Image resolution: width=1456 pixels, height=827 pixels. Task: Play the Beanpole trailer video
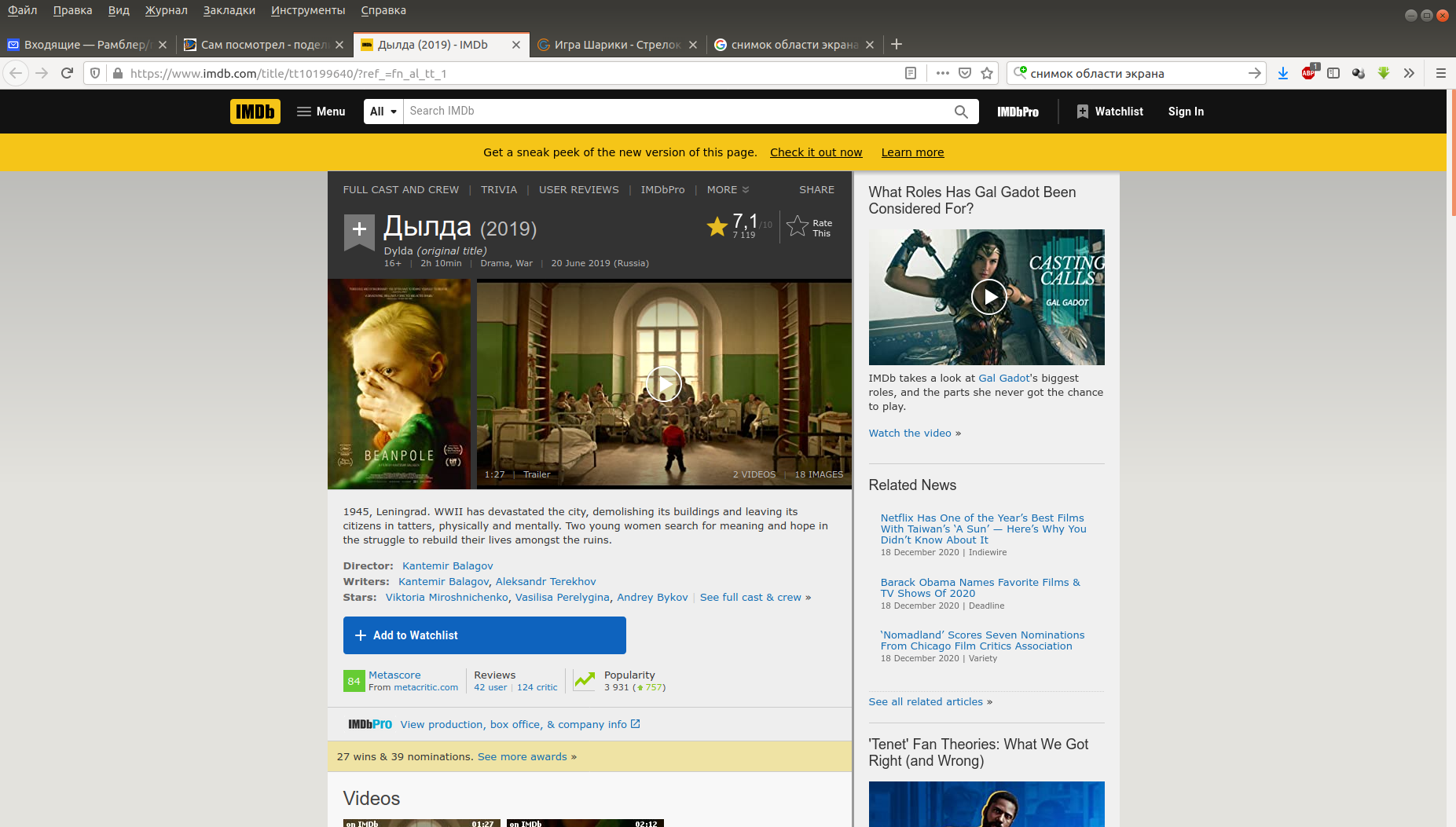coord(664,384)
